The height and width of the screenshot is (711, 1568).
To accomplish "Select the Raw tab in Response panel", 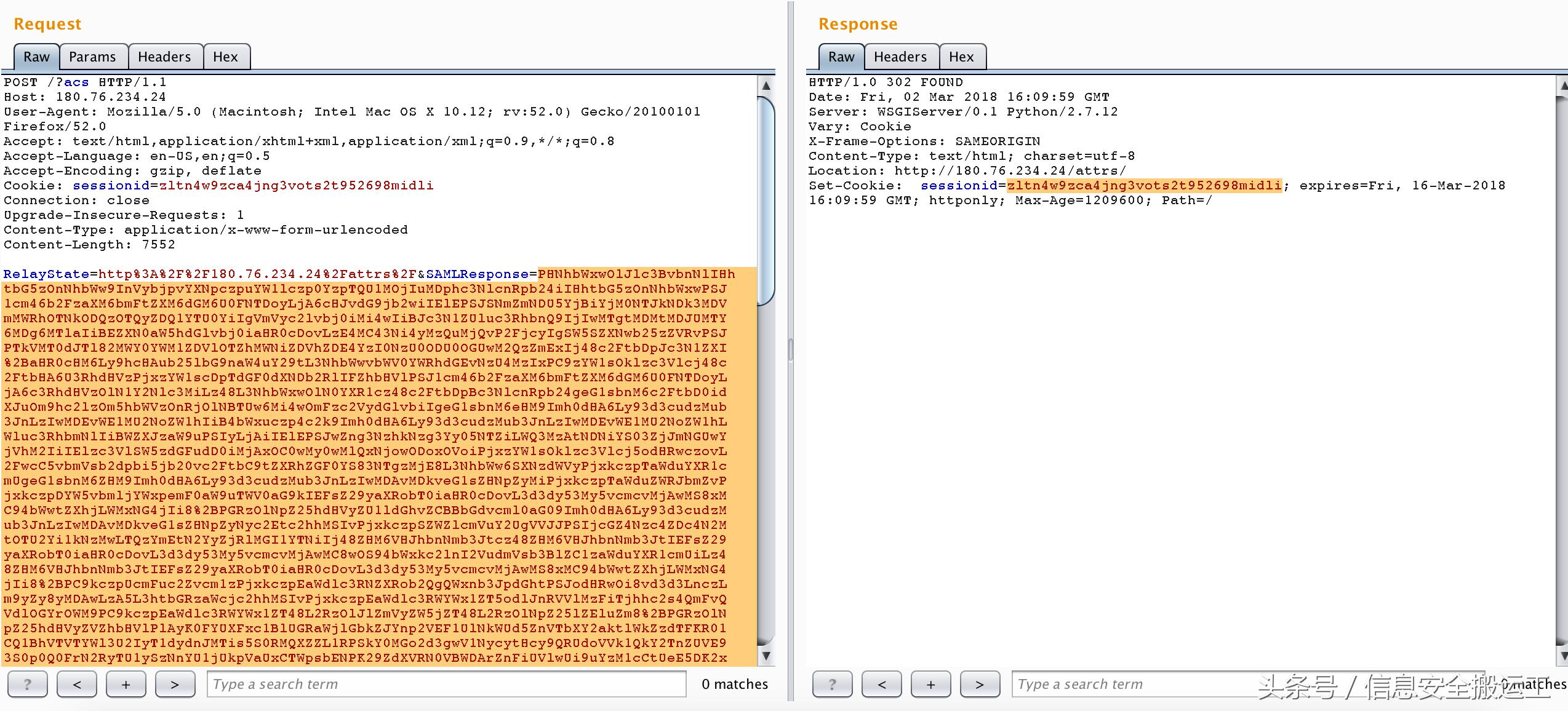I will coord(840,56).
